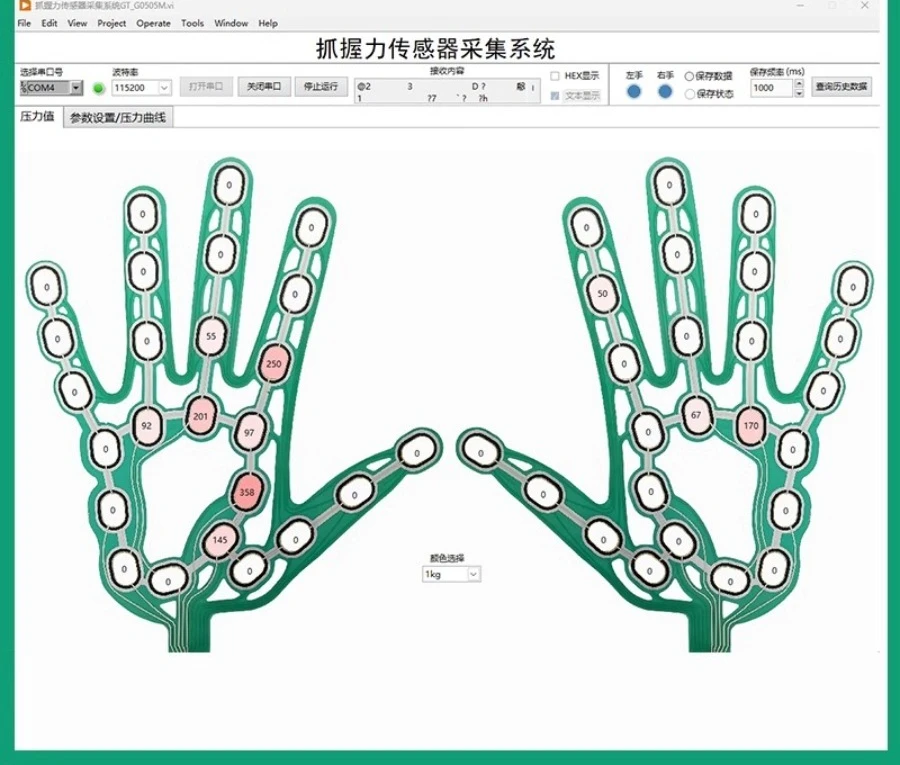Viewport: 900px width, 765px height.
Task: Switch to the 参数设置/压力曲线 tab
Action: tap(118, 118)
